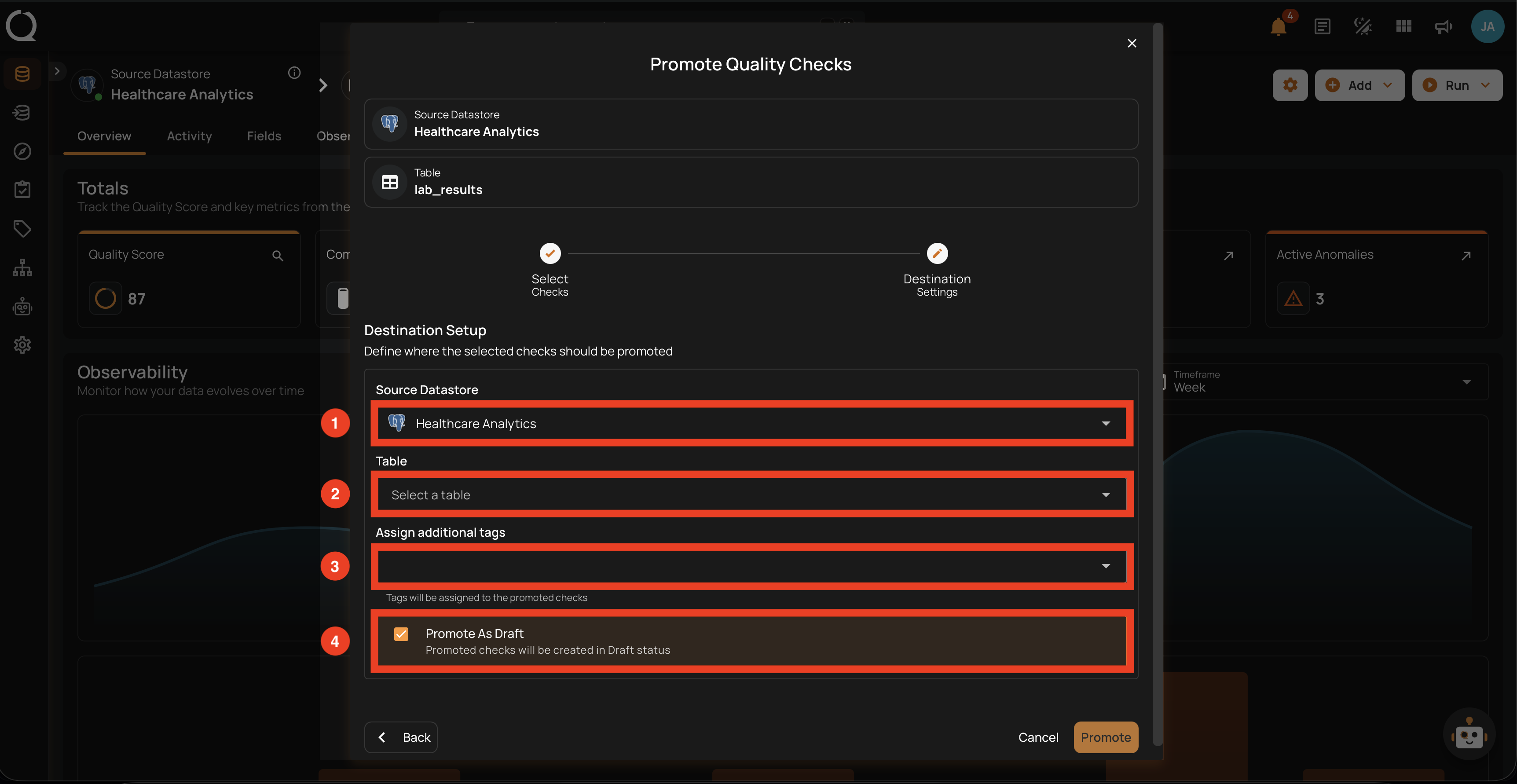This screenshot has height=784, width=1517.
Task: Click the Healthcare Analytics PostgreSQL icon in dialog header
Action: pyautogui.click(x=390, y=124)
